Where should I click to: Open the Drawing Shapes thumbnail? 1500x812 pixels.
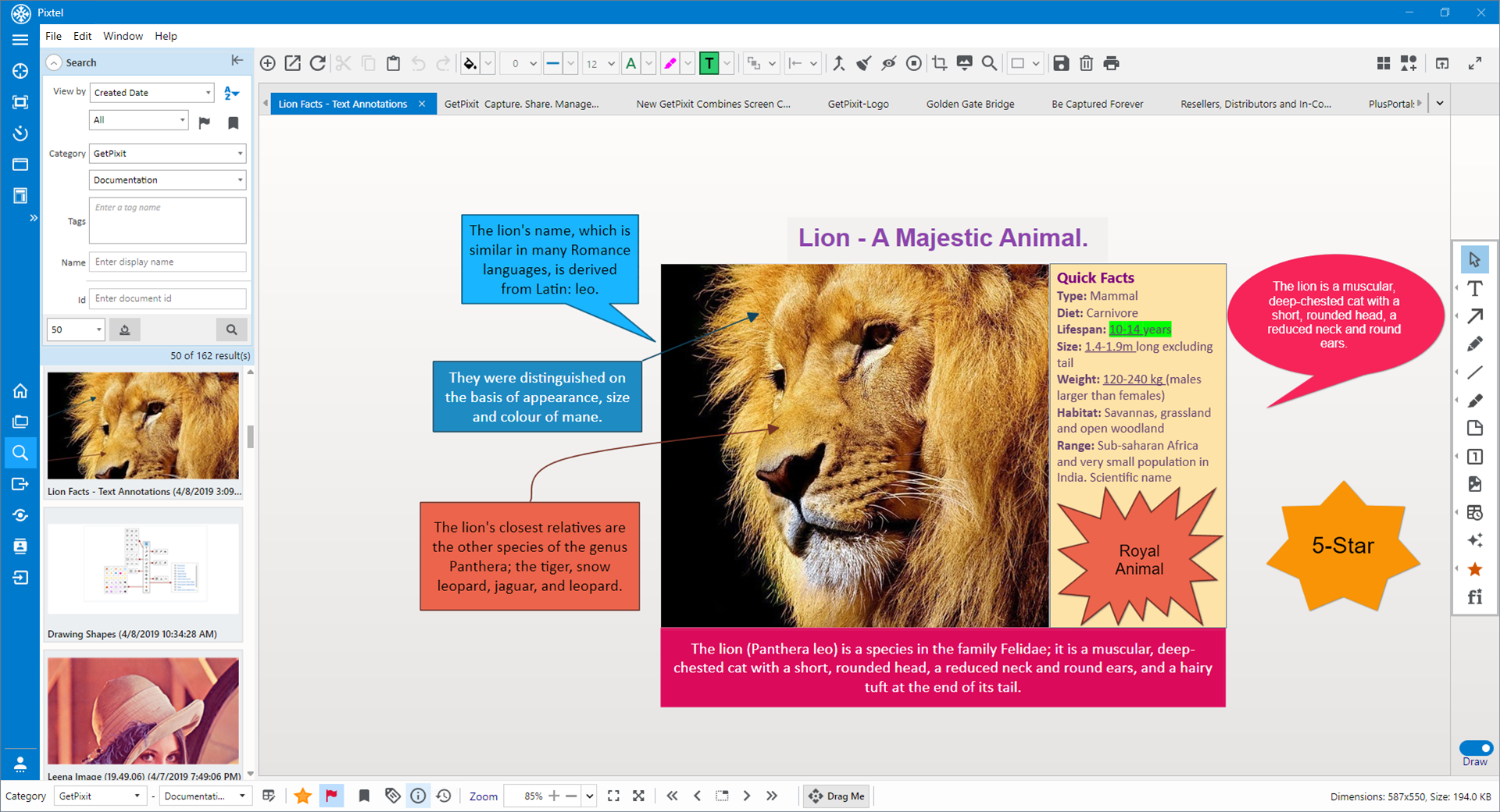pos(143,569)
